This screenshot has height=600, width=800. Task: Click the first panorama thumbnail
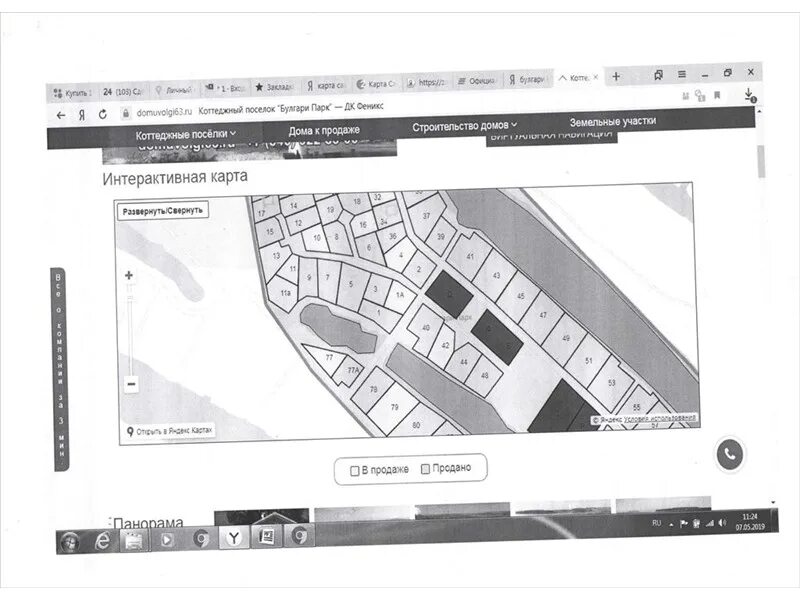coord(261,516)
